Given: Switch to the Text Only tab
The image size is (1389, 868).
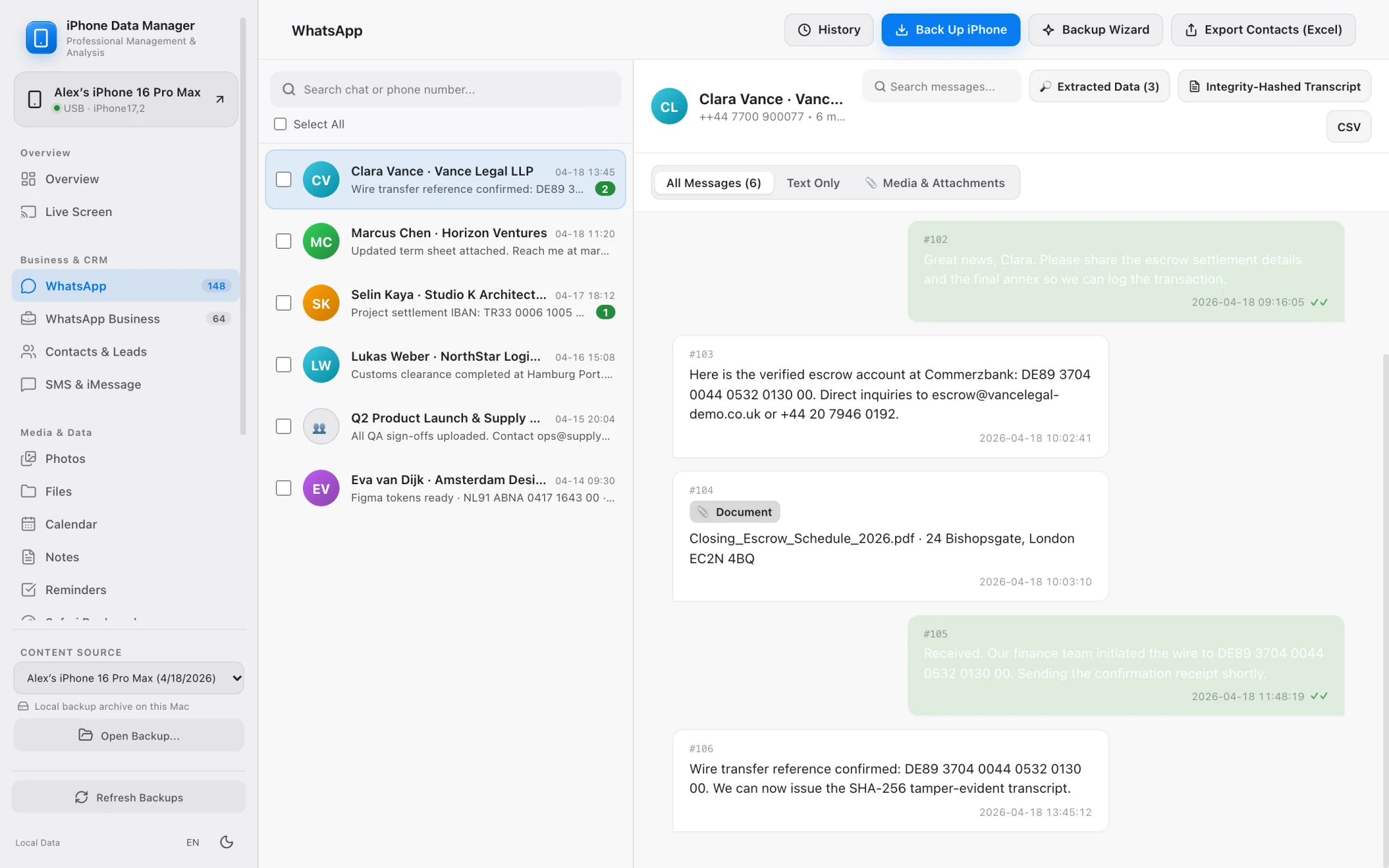Looking at the screenshot, I should tap(813, 183).
